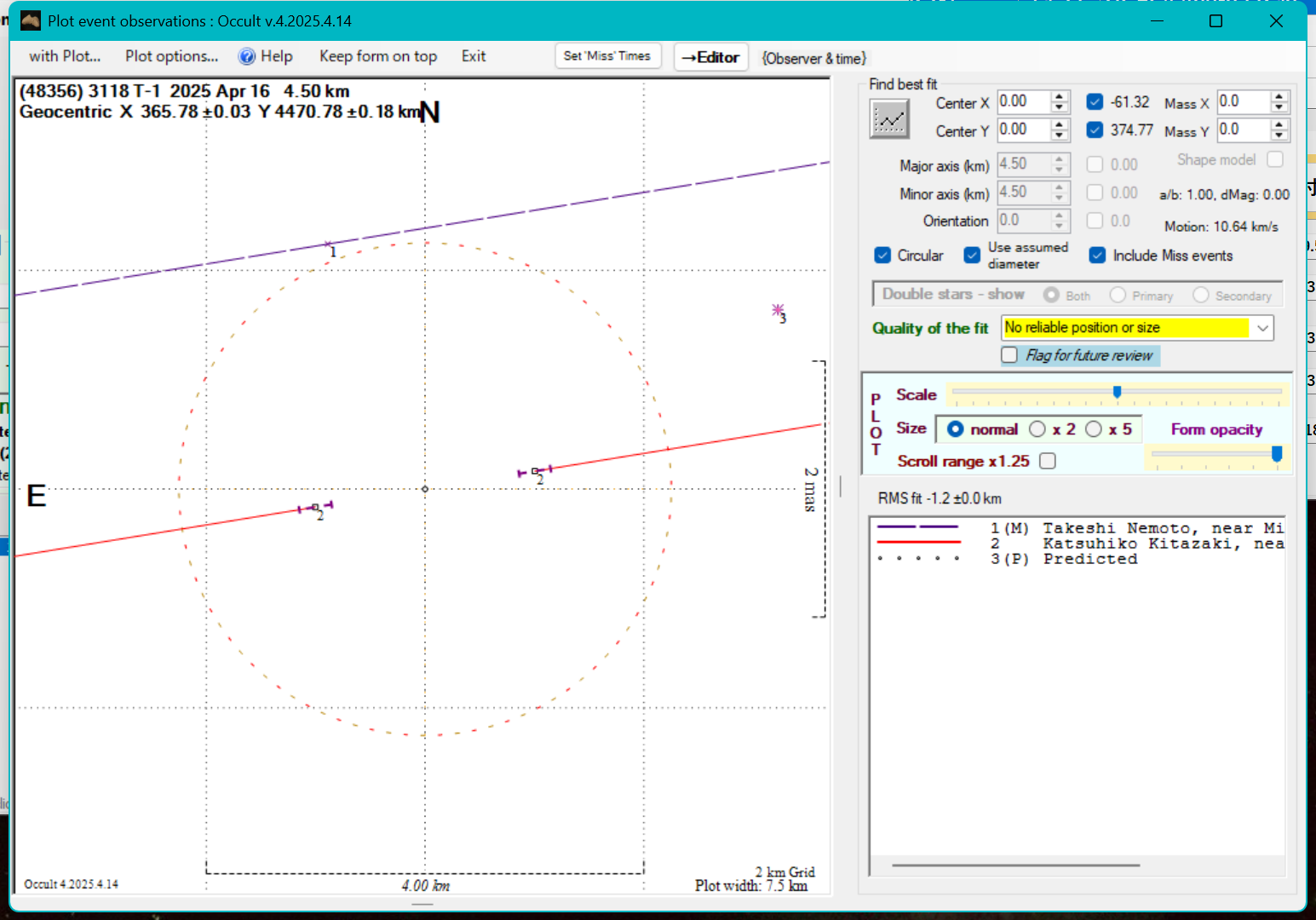Open the with Plot... menu

65,56
